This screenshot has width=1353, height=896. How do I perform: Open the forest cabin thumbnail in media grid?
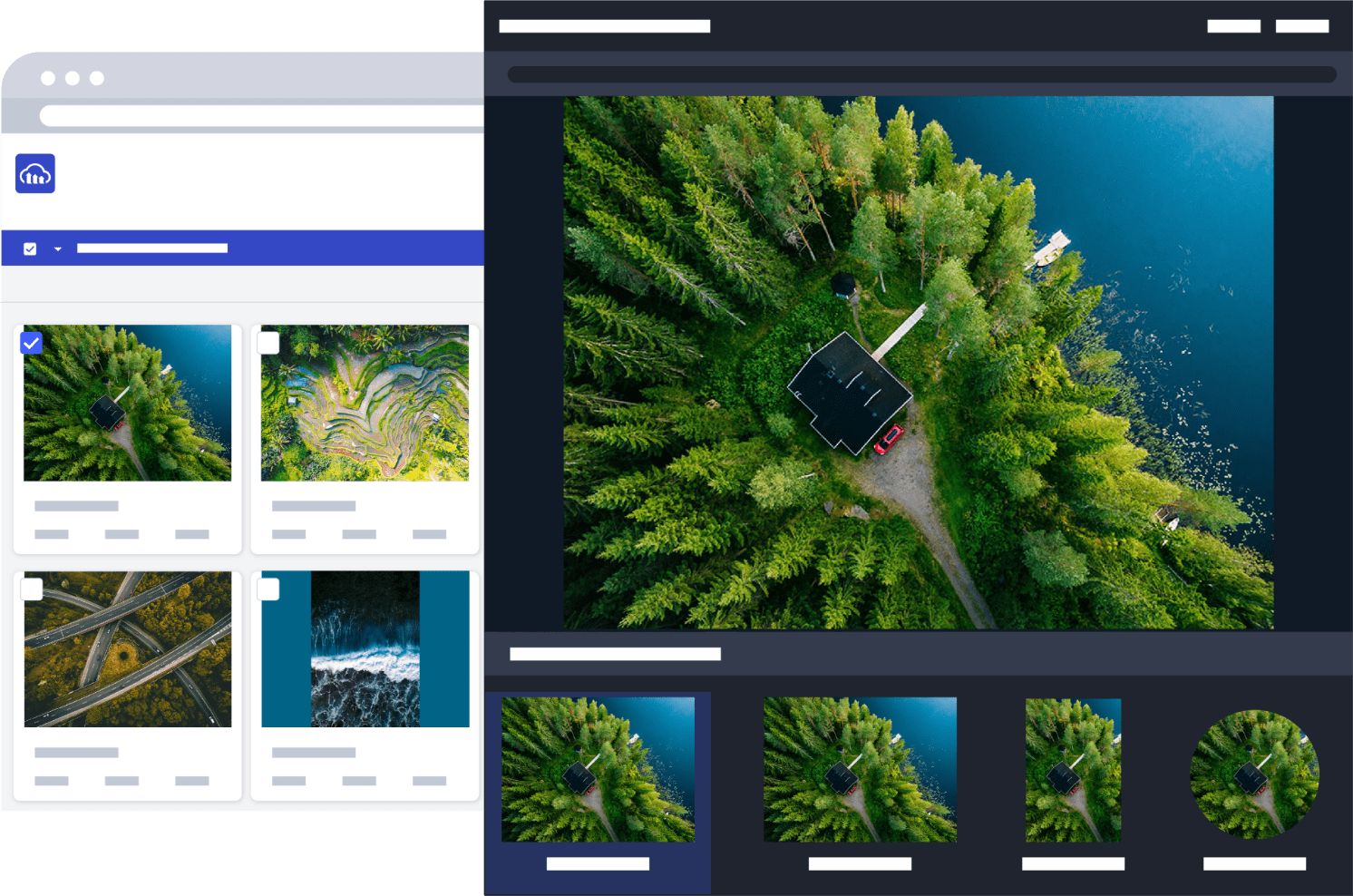point(127,404)
